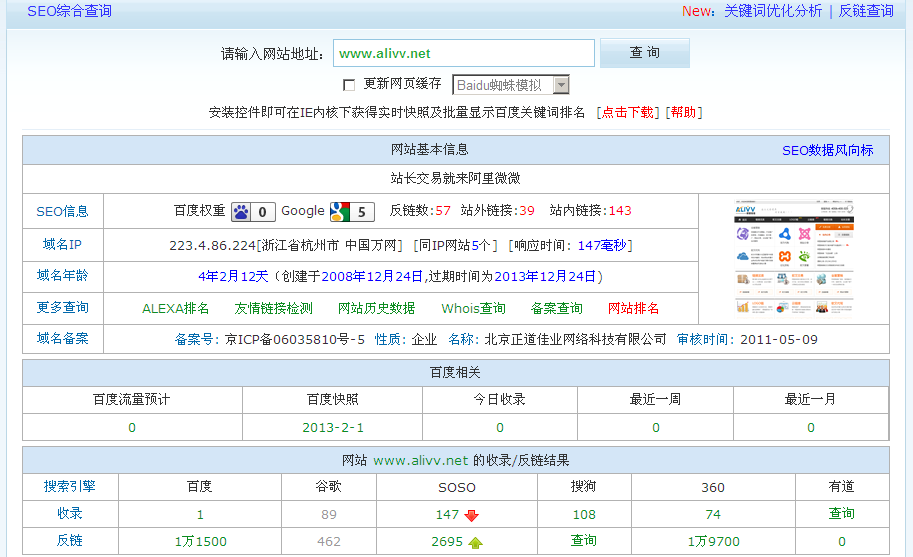The image size is (913, 557).
Task: Click the 360 反链 value 1万9700
Action: coord(713,542)
